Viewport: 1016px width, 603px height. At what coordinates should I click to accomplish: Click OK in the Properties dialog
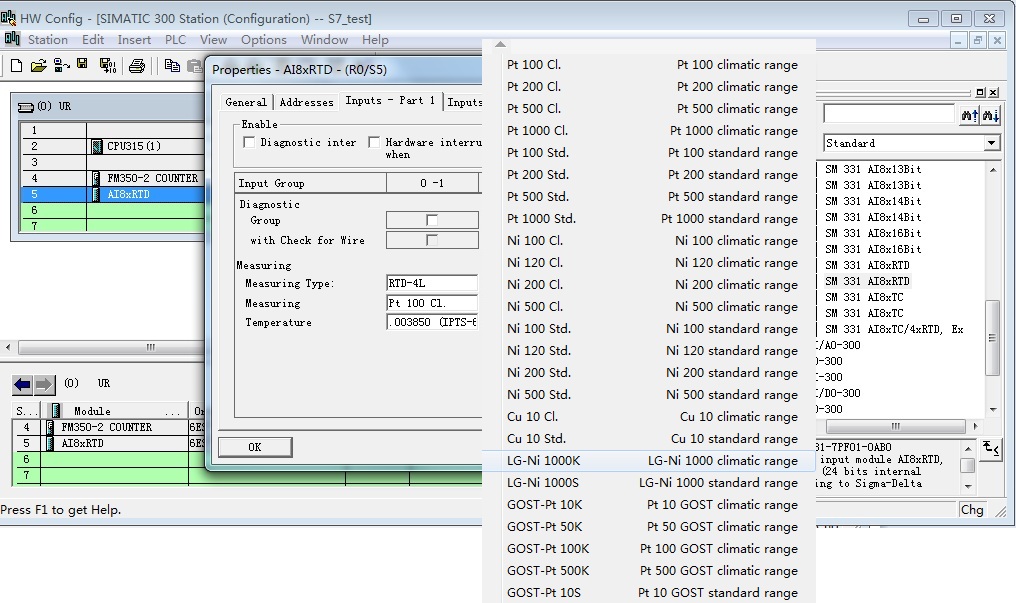[255, 447]
